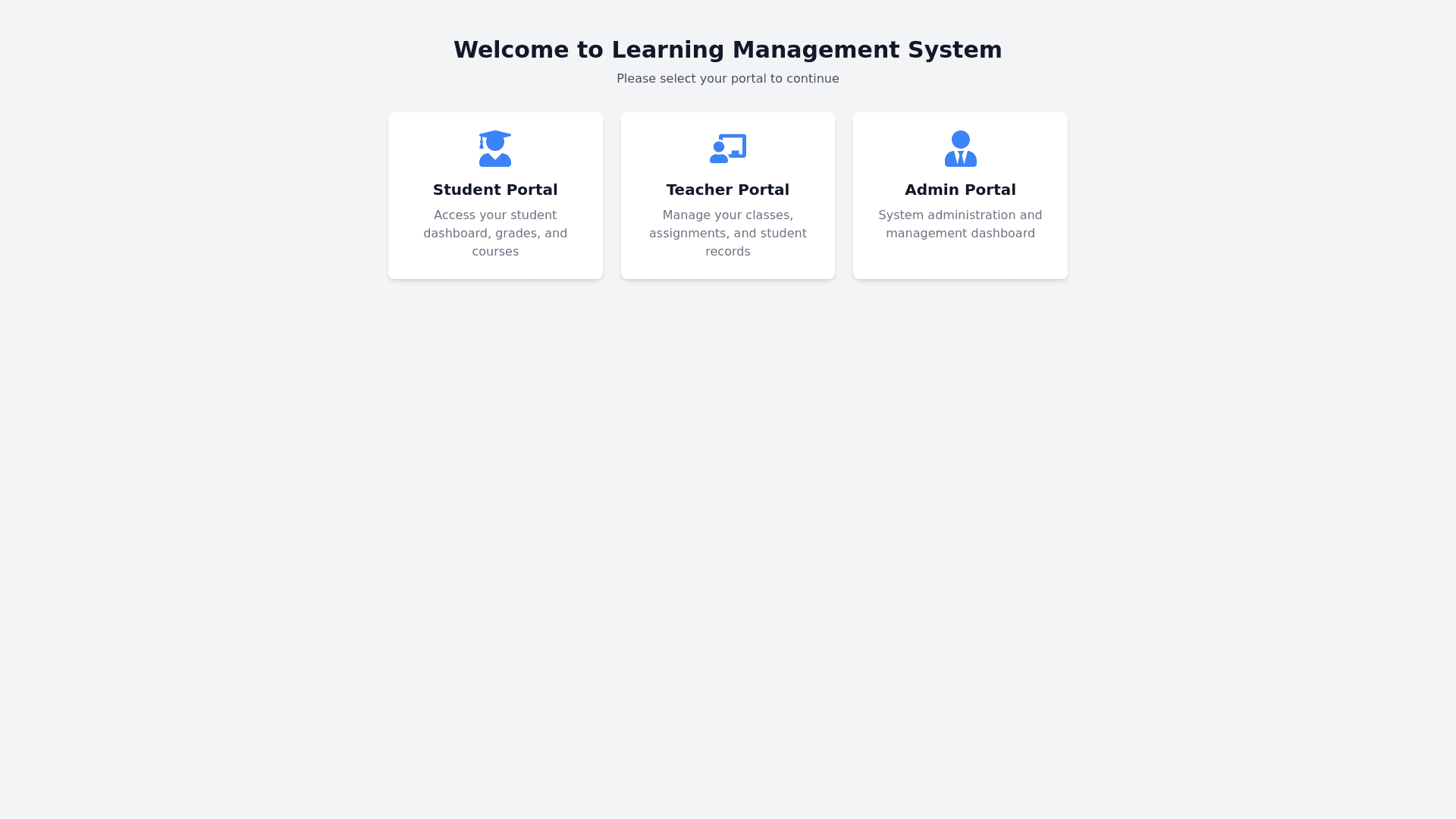Open the Teacher Portal heading link
This screenshot has height=819, width=1456.
(x=728, y=190)
